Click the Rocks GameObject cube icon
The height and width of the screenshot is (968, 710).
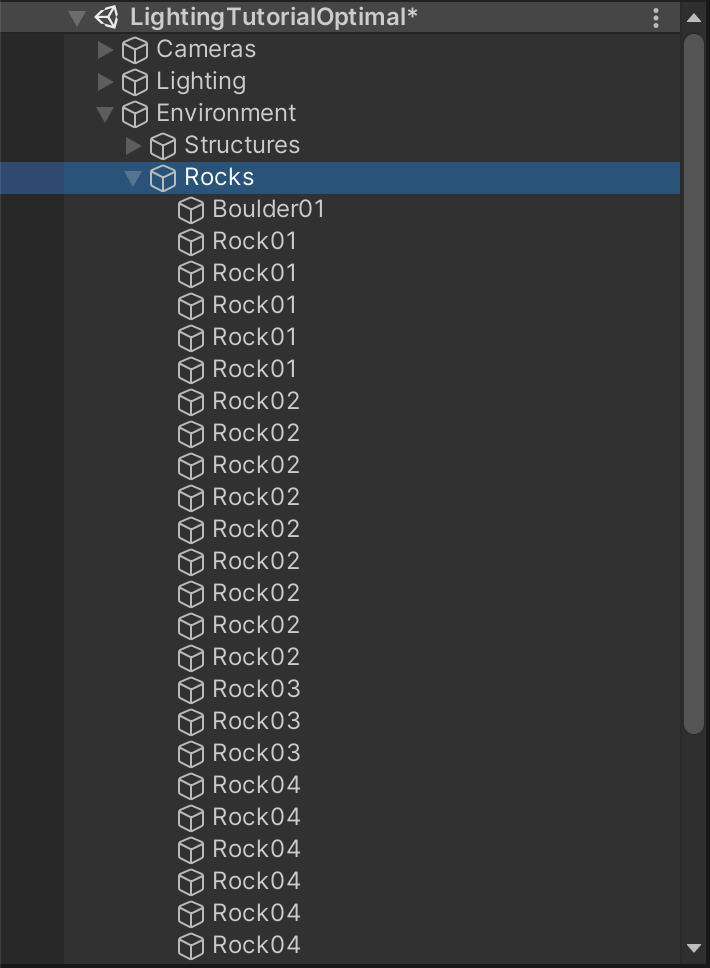click(163, 178)
